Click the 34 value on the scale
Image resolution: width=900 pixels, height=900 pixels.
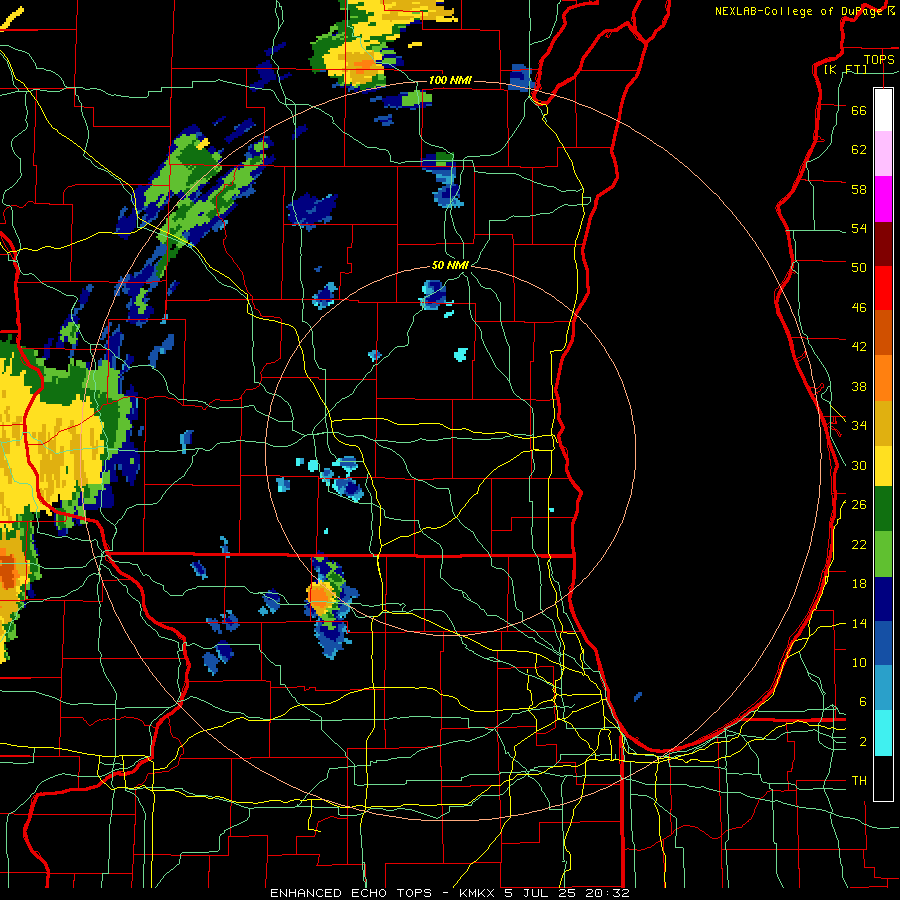[x=859, y=425]
